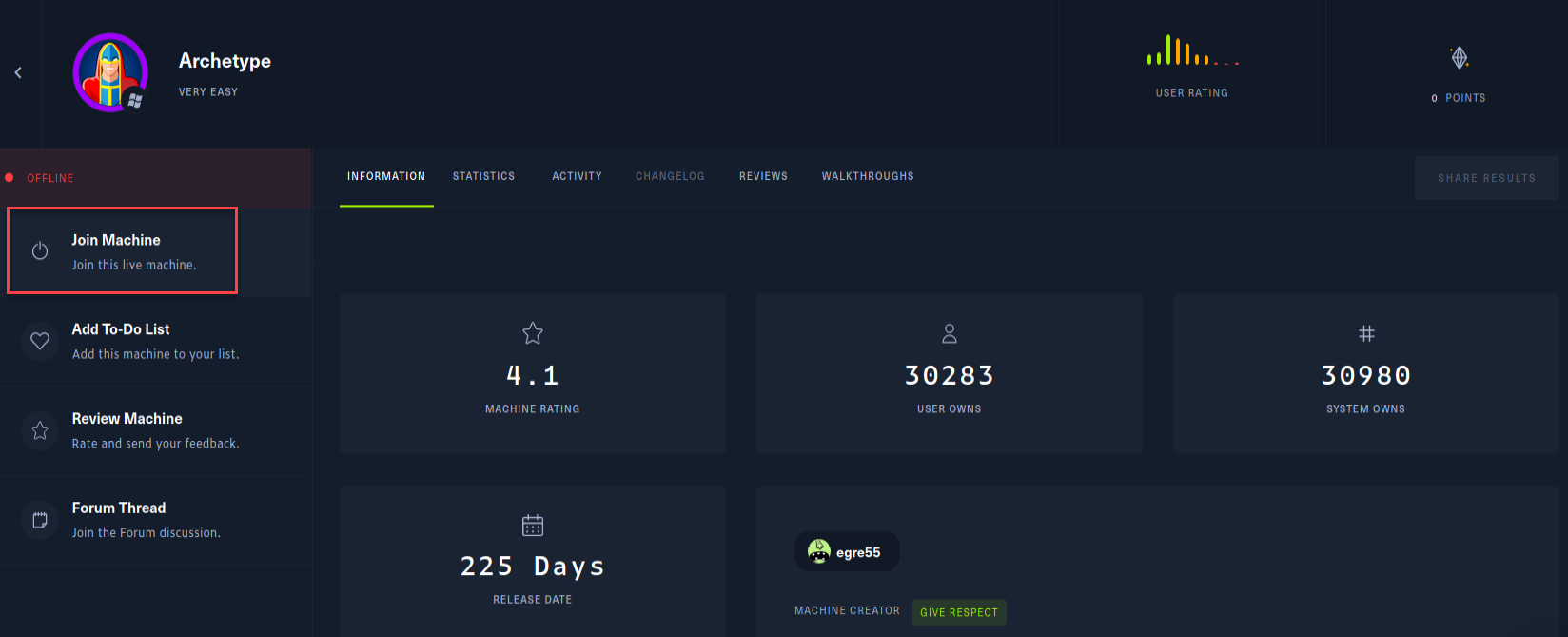
Task: Open the Changelog tab
Action: point(670,176)
